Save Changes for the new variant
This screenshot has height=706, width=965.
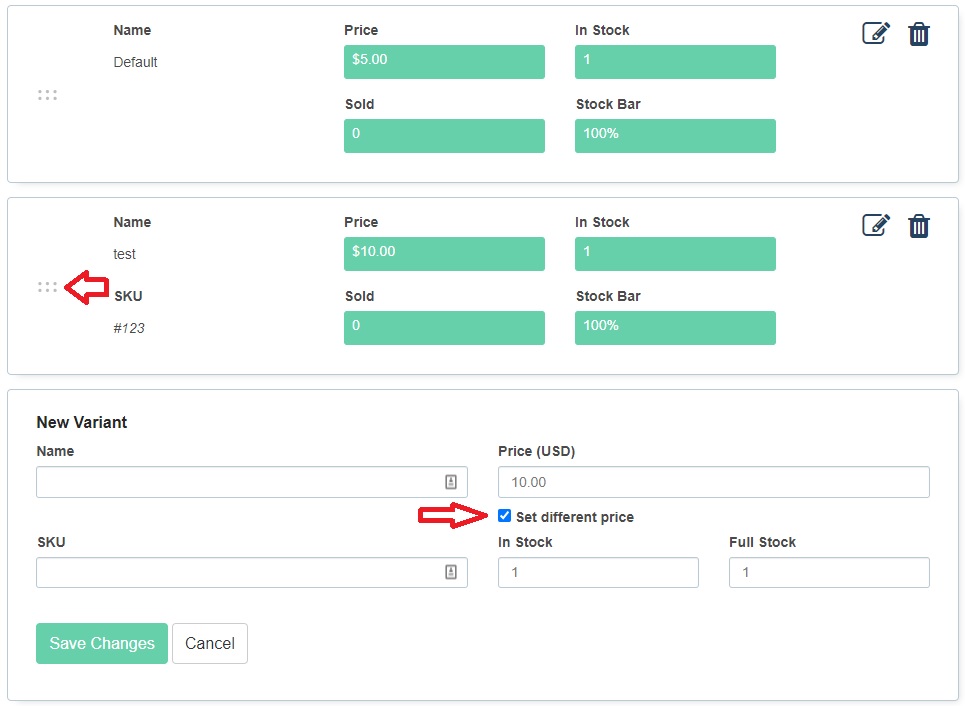pos(102,643)
